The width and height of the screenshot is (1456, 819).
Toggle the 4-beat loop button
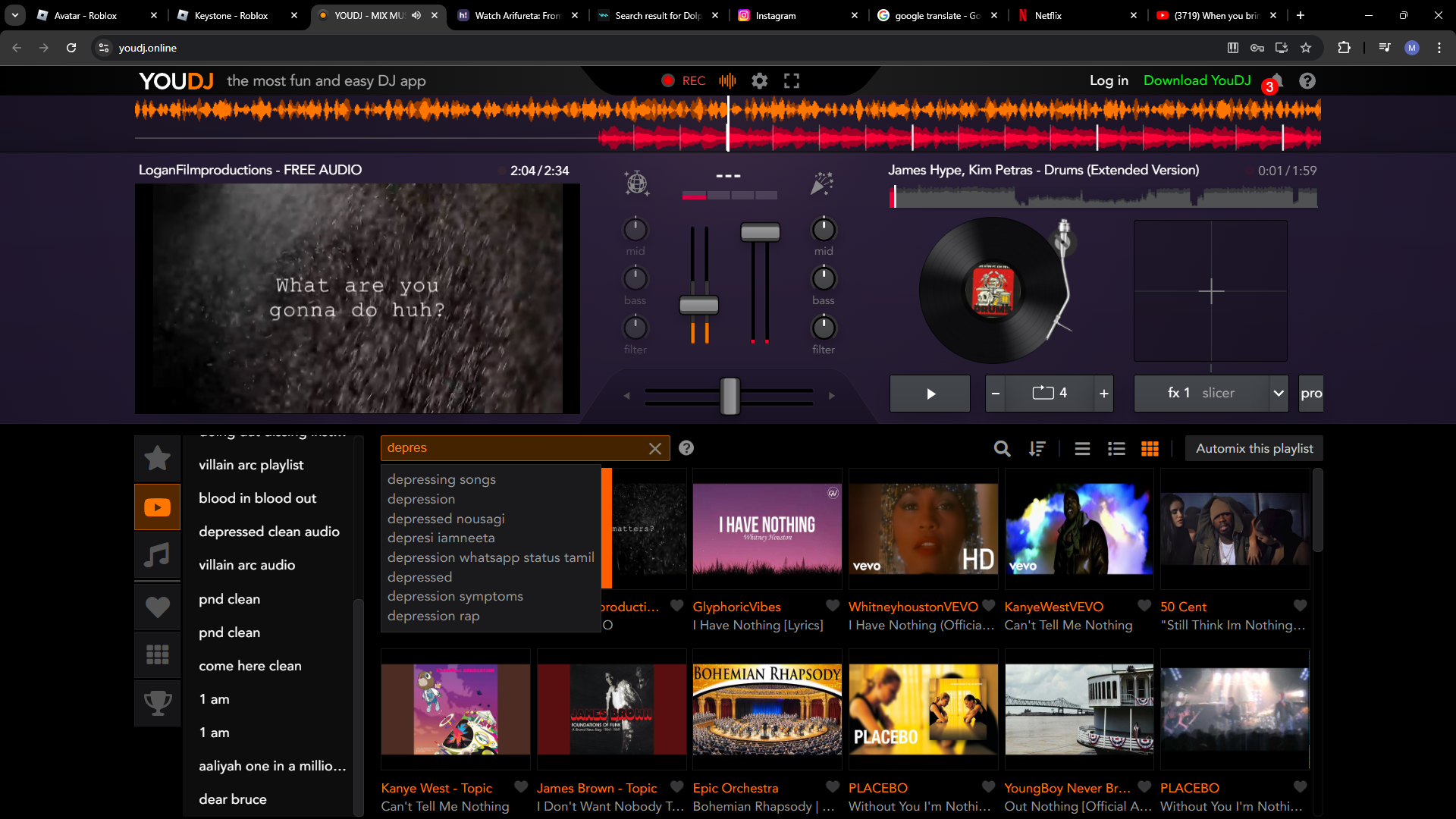pyautogui.click(x=1050, y=394)
